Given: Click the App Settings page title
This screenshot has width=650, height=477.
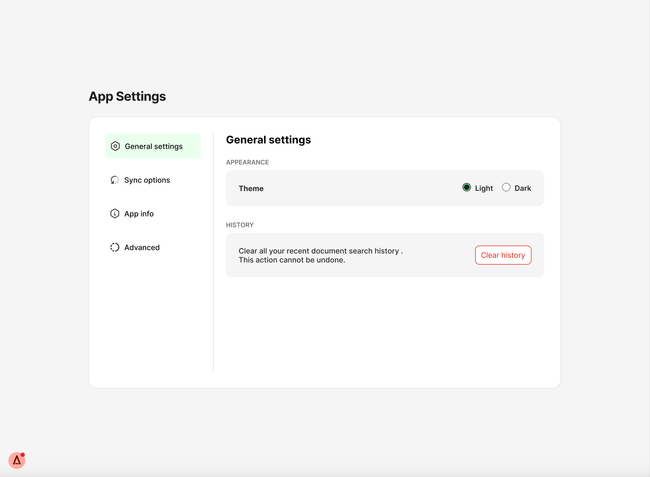Looking at the screenshot, I should pyautogui.click(x=127, y=97).
